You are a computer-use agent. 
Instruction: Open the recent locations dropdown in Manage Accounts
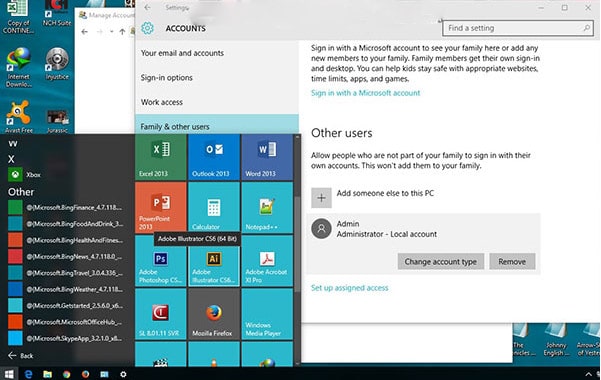[x=111, y=32]
